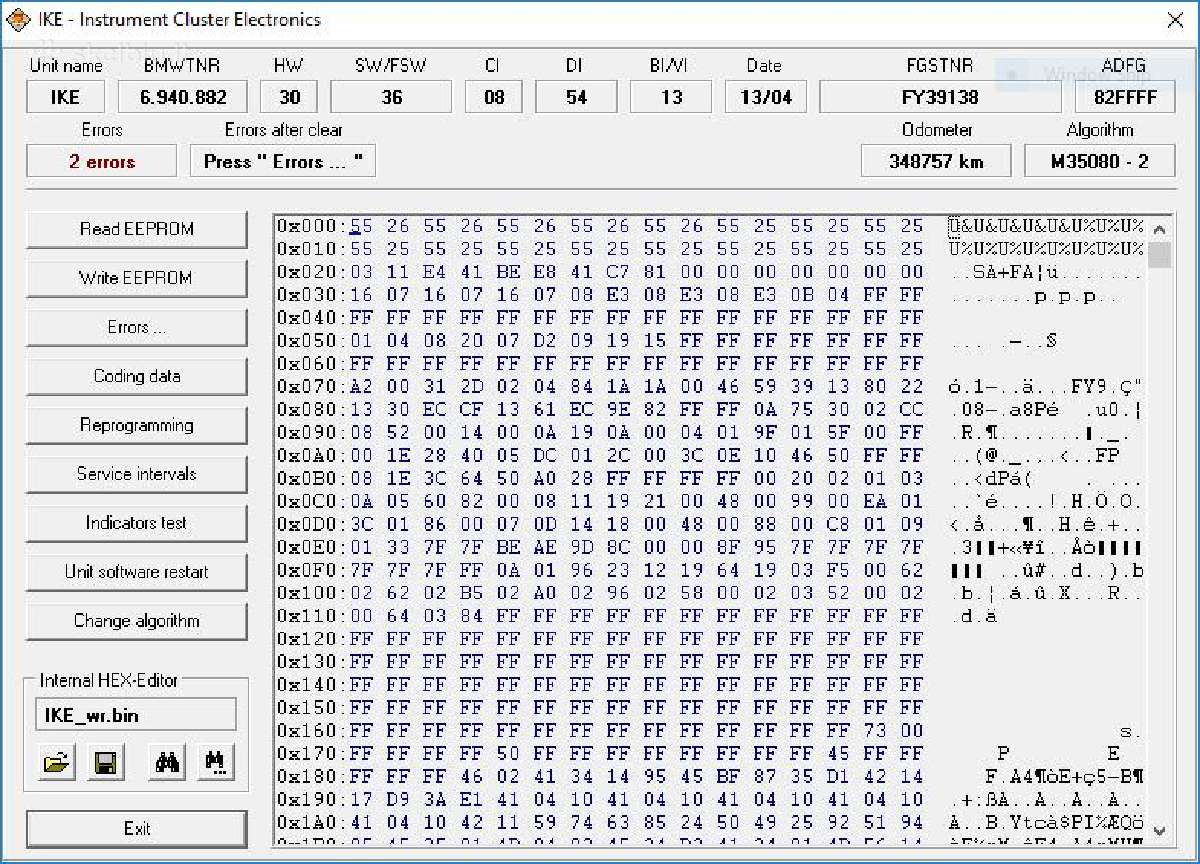Select the FGSTNR value FY39138
Screen dimensions: 1200x864
(x=940, y=97)
